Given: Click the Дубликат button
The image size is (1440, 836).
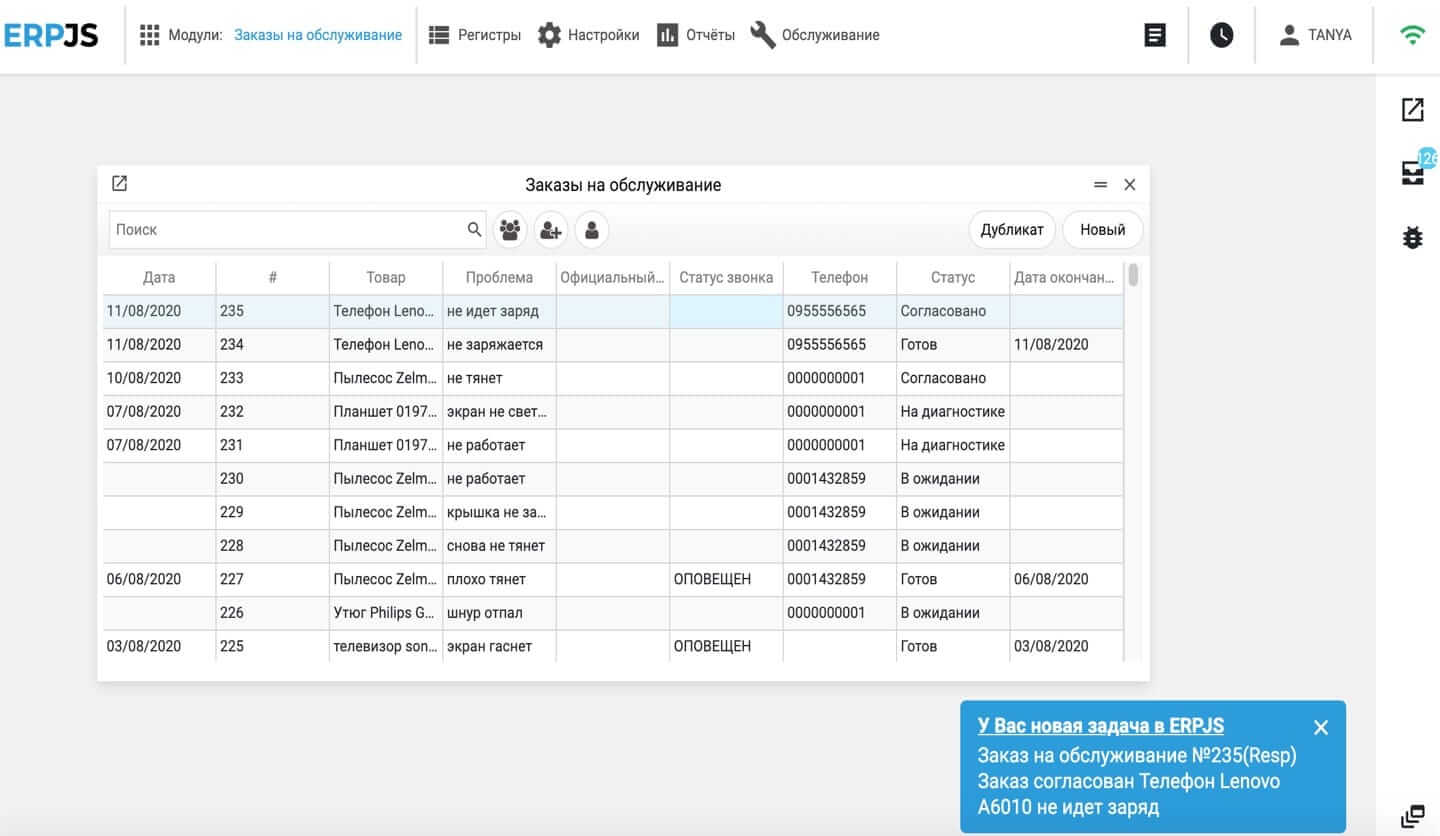Looking at the screenshot, I should click(x=1011, y=230).
